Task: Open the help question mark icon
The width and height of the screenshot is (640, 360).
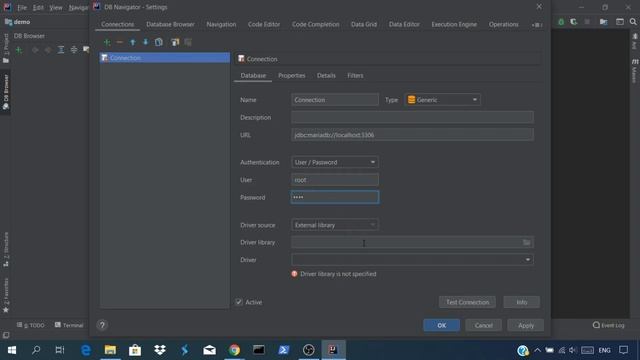Action: coord(102,325)
